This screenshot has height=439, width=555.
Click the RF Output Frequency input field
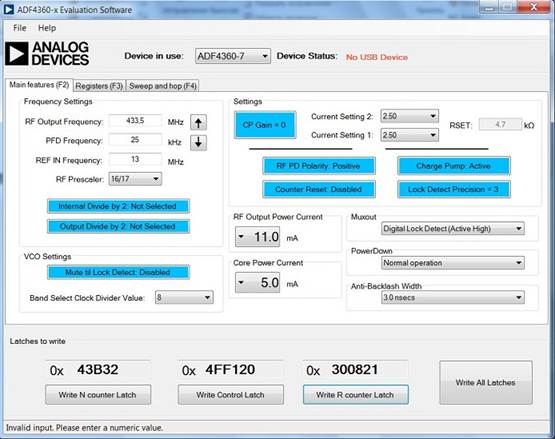pos(135,121)
